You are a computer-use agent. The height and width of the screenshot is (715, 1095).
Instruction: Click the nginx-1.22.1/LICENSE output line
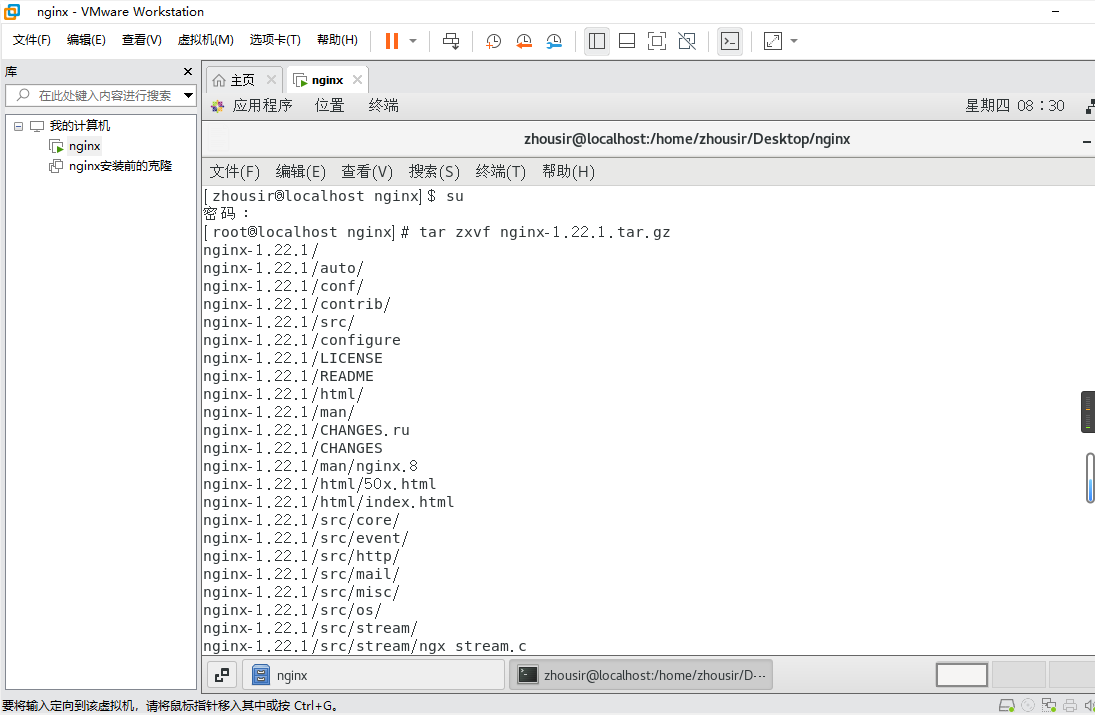[293, 358]
